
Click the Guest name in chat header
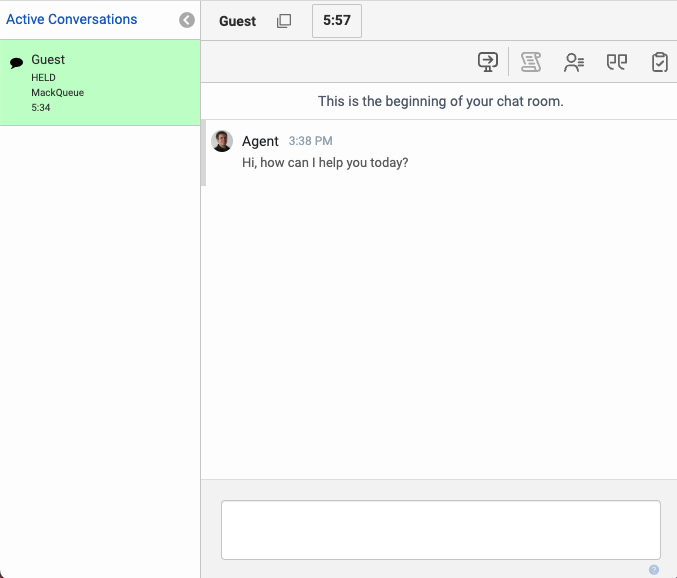click(237, 21)
